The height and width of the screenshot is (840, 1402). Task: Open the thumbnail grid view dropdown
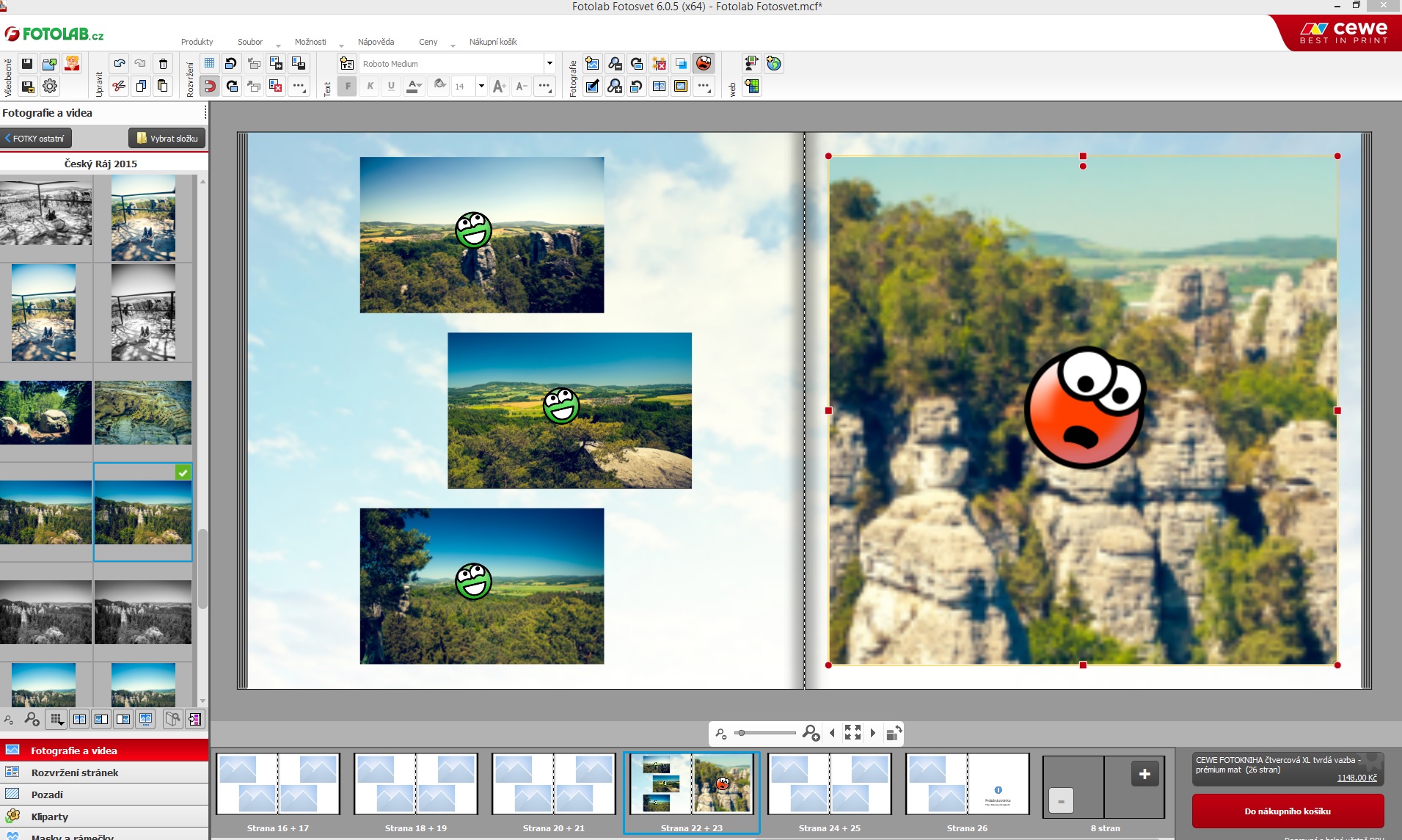(56, 720)
